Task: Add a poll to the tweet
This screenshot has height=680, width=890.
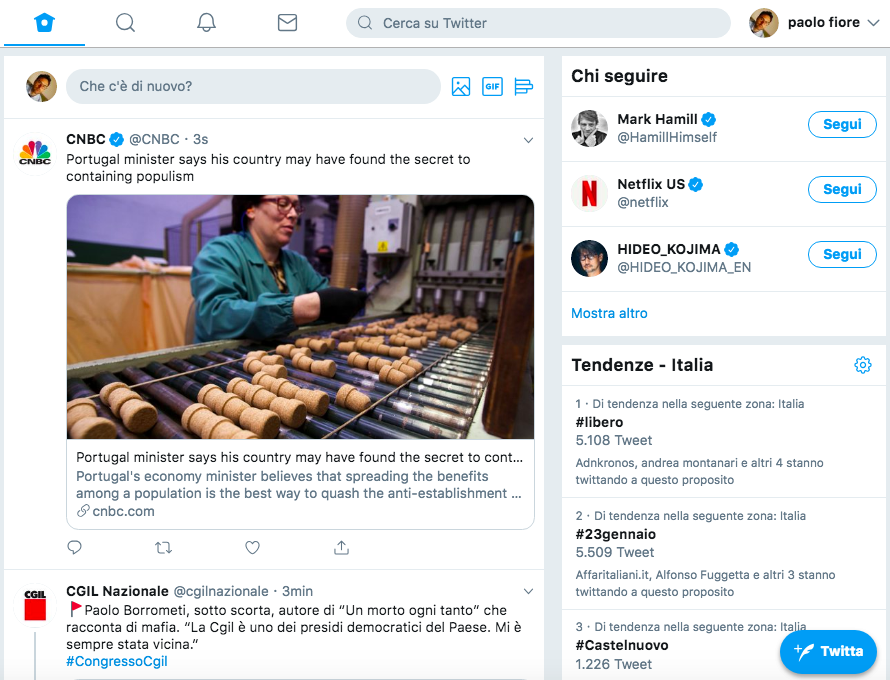Action: click(x=523, y=87)
